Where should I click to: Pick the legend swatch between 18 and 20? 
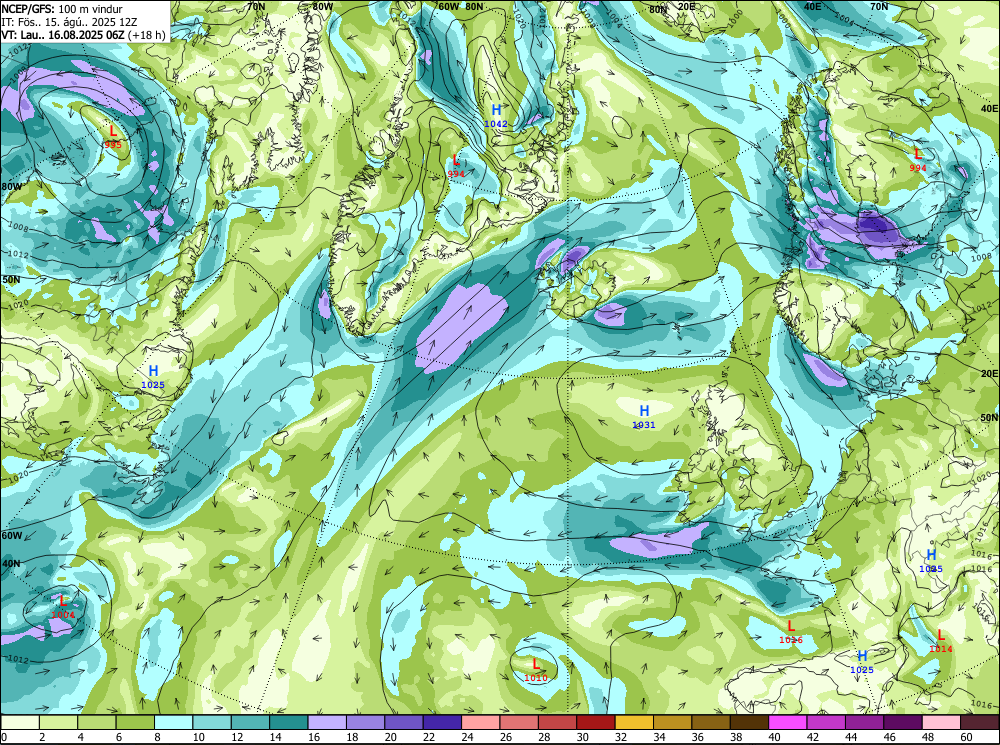pos(365,722)
